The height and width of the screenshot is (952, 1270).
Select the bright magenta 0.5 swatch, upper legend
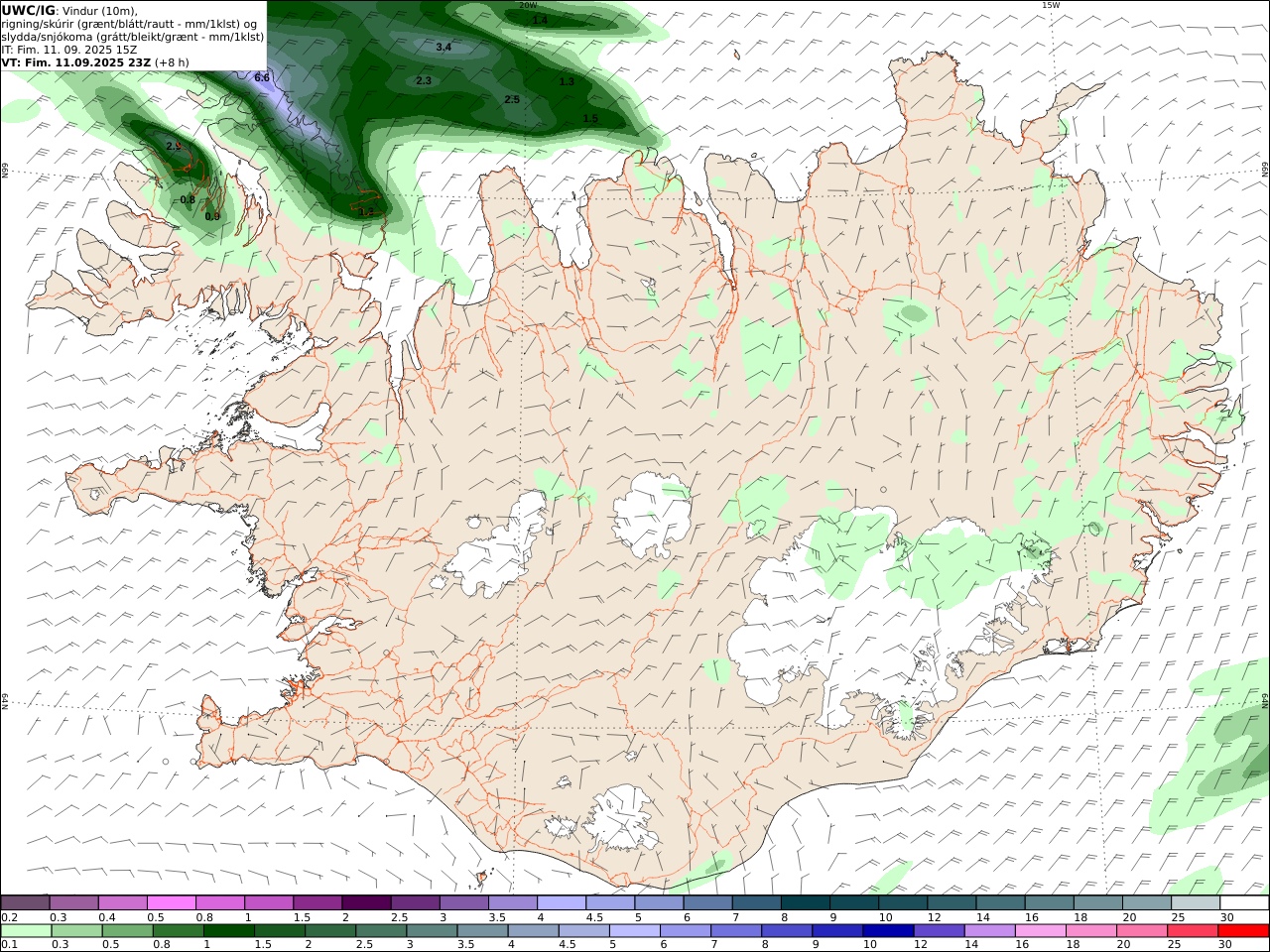[172, 902]
